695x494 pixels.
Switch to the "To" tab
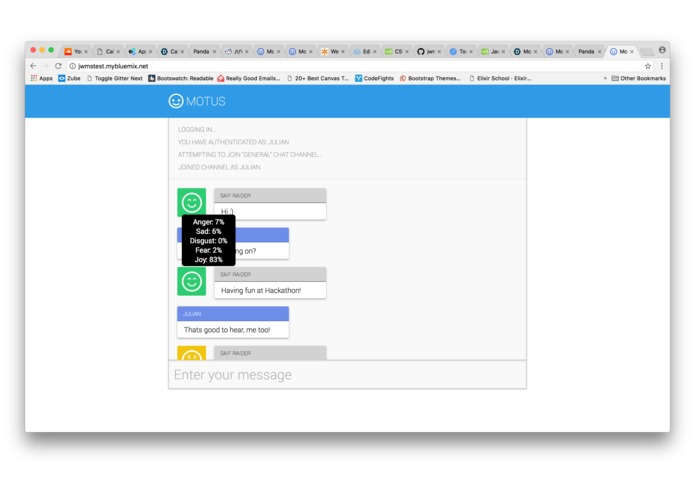click(x=459, y=51)
